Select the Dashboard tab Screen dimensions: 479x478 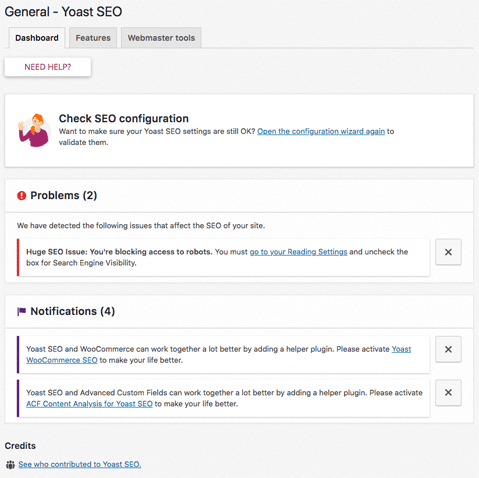(x=37, y=38)
